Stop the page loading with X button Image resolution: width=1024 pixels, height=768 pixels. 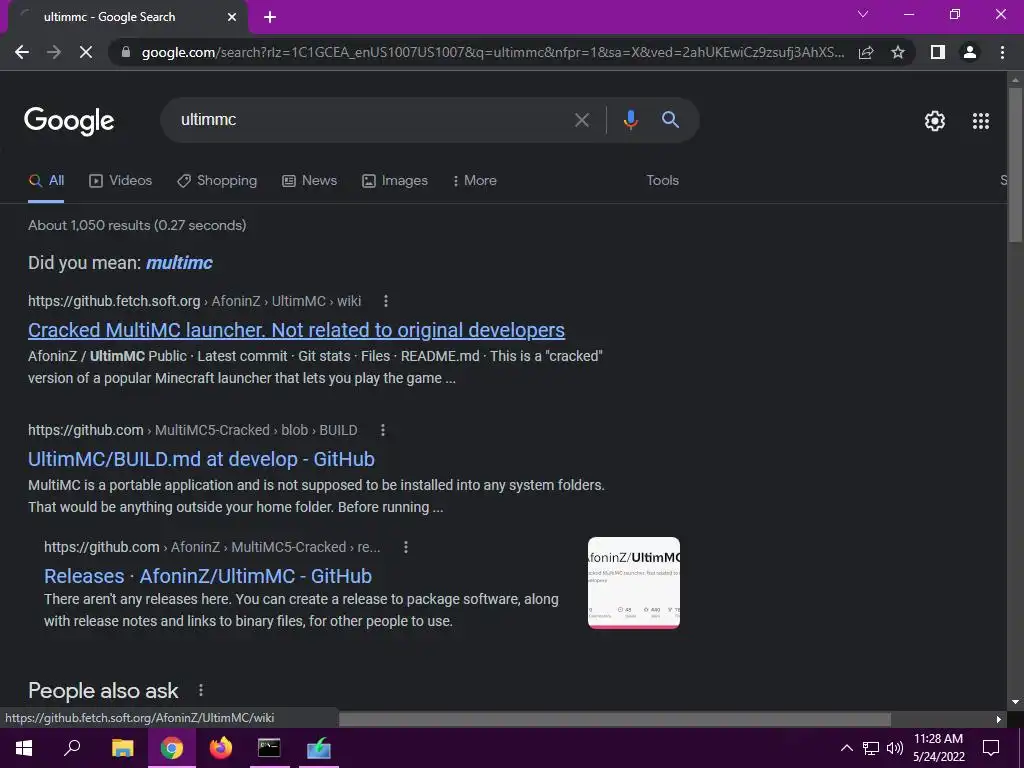[x=86, y=52]
